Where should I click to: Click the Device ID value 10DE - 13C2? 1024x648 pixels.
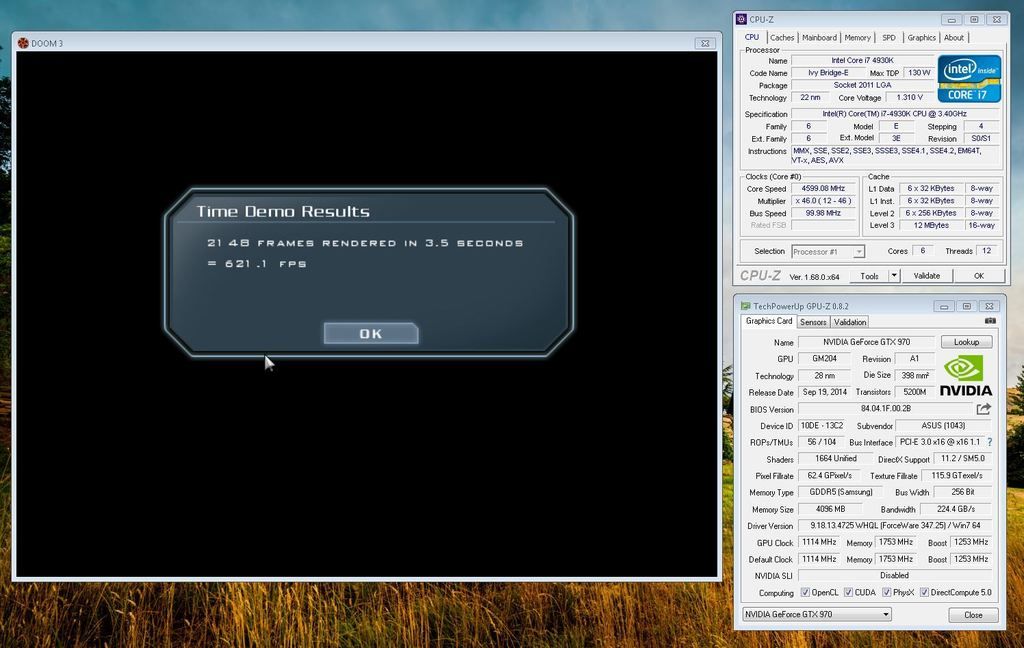click(x=821, y=425)
